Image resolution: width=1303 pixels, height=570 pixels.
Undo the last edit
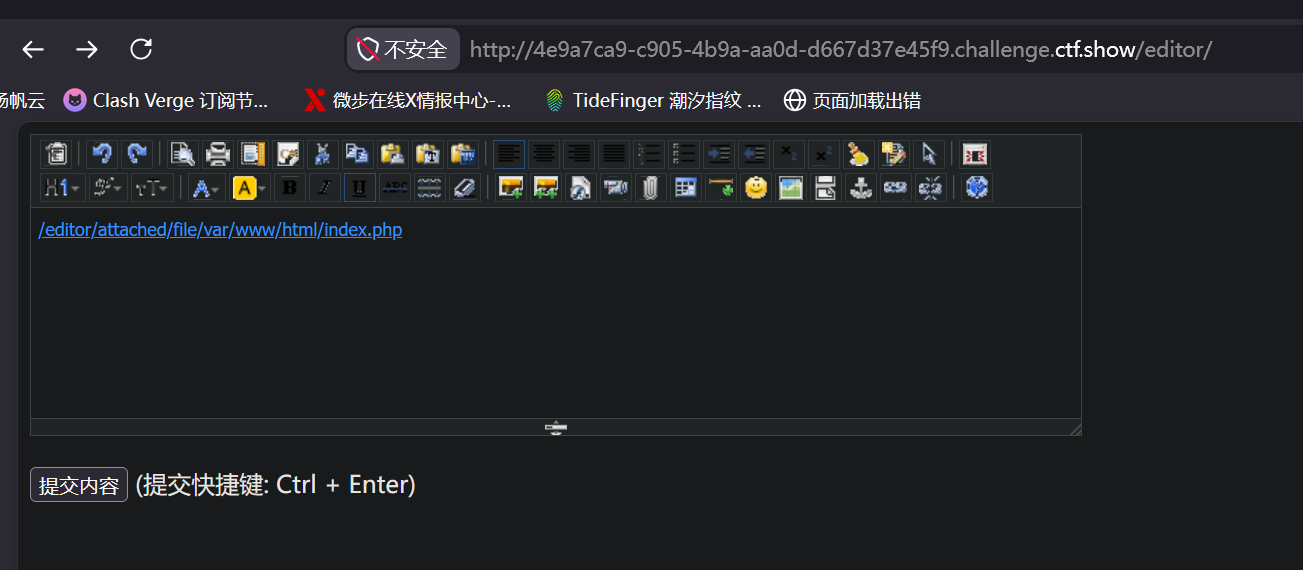(102, 154)
